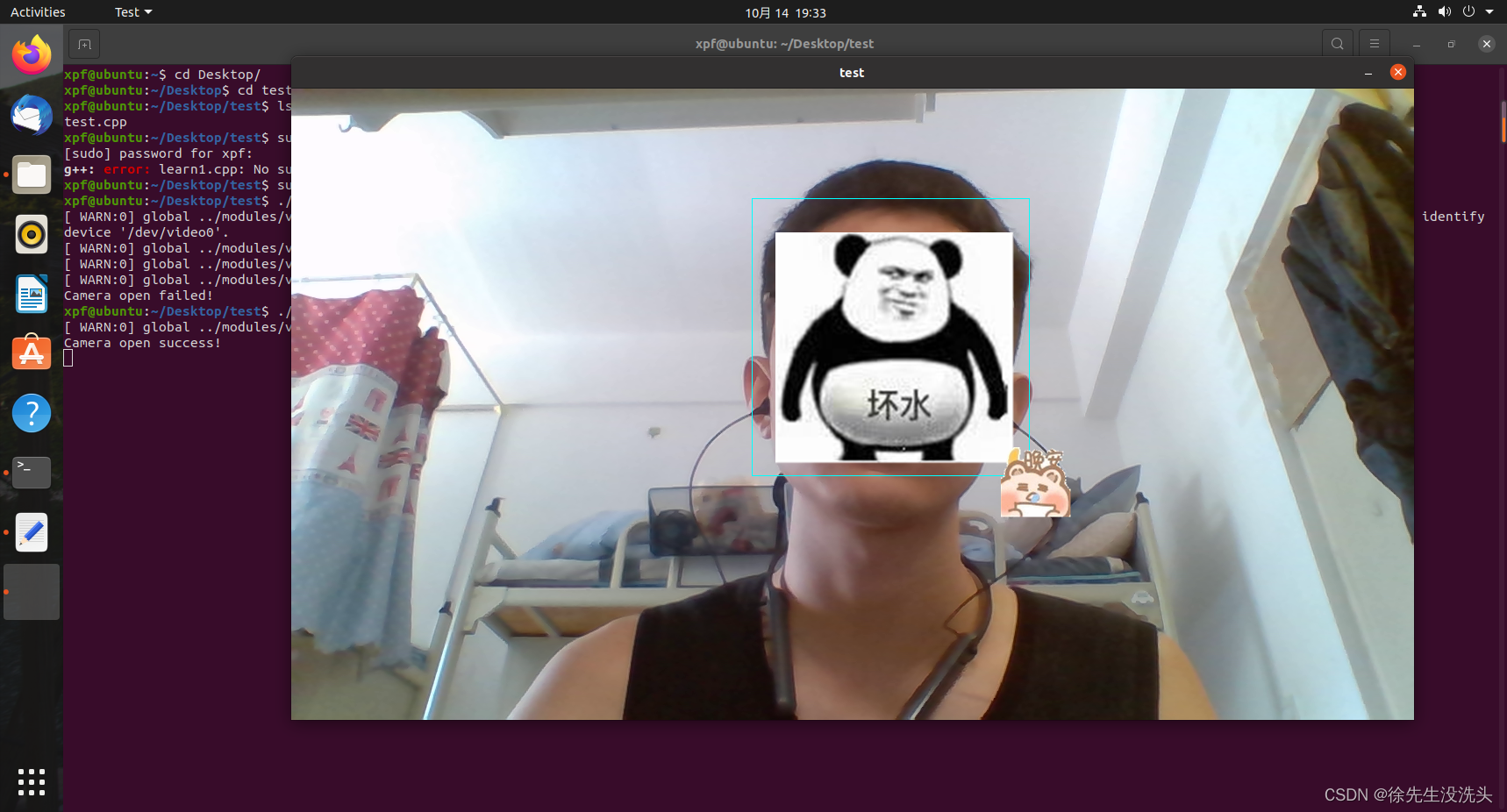
Task: Open the Text Editor dock icon
Action: click(x=32, y=532)
